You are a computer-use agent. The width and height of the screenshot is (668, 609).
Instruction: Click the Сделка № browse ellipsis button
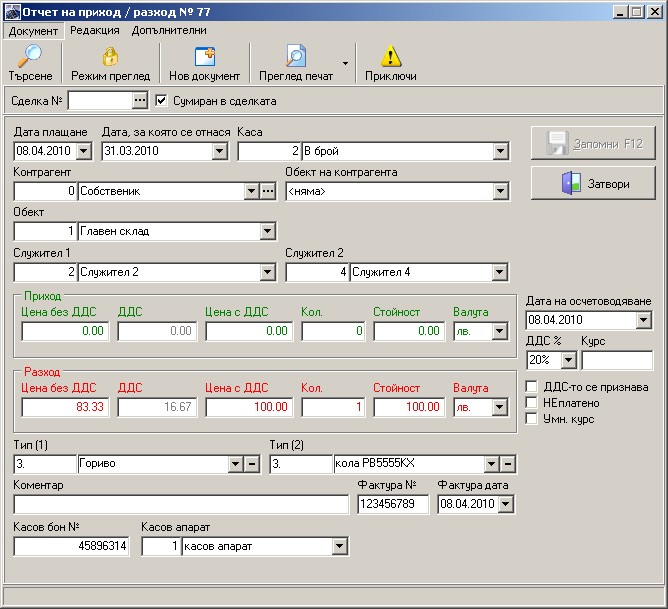(140, 101)
